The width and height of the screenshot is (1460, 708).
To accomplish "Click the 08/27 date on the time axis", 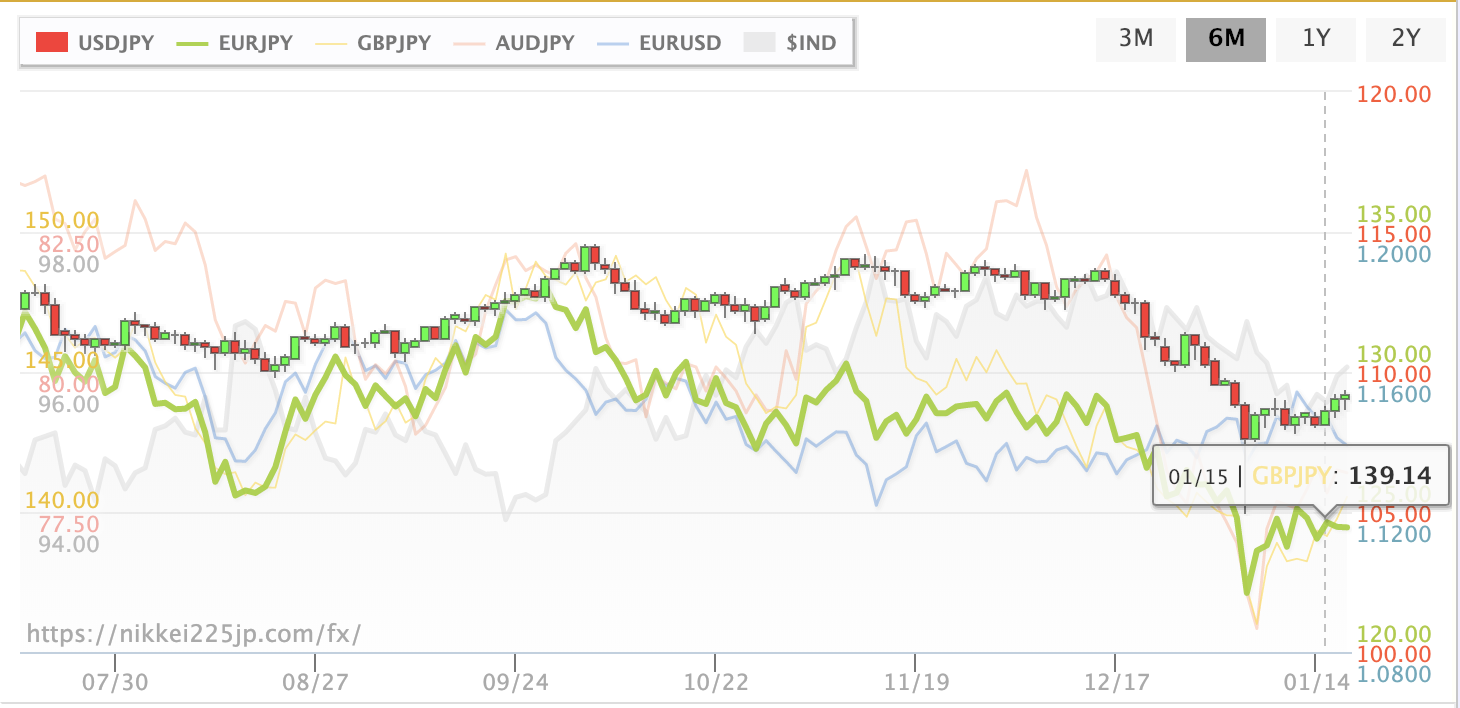I will coord(315,682).
